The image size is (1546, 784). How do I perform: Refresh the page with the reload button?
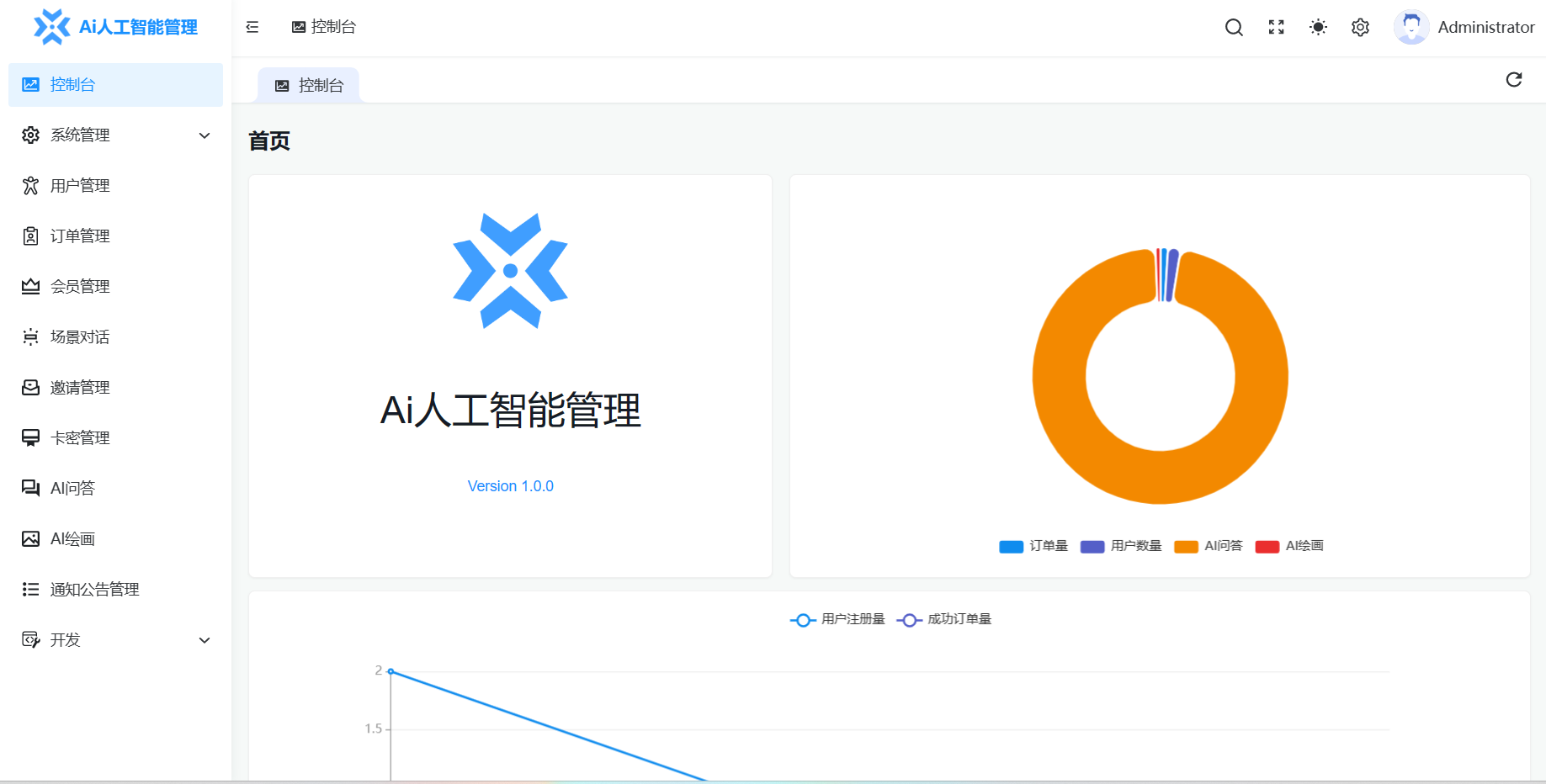1514,79
